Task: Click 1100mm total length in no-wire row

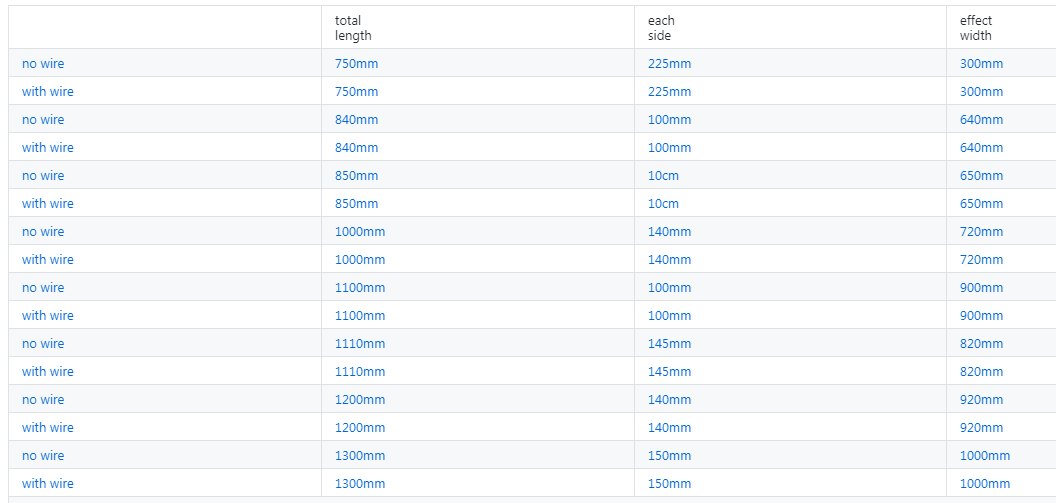Action: (360, 288)
